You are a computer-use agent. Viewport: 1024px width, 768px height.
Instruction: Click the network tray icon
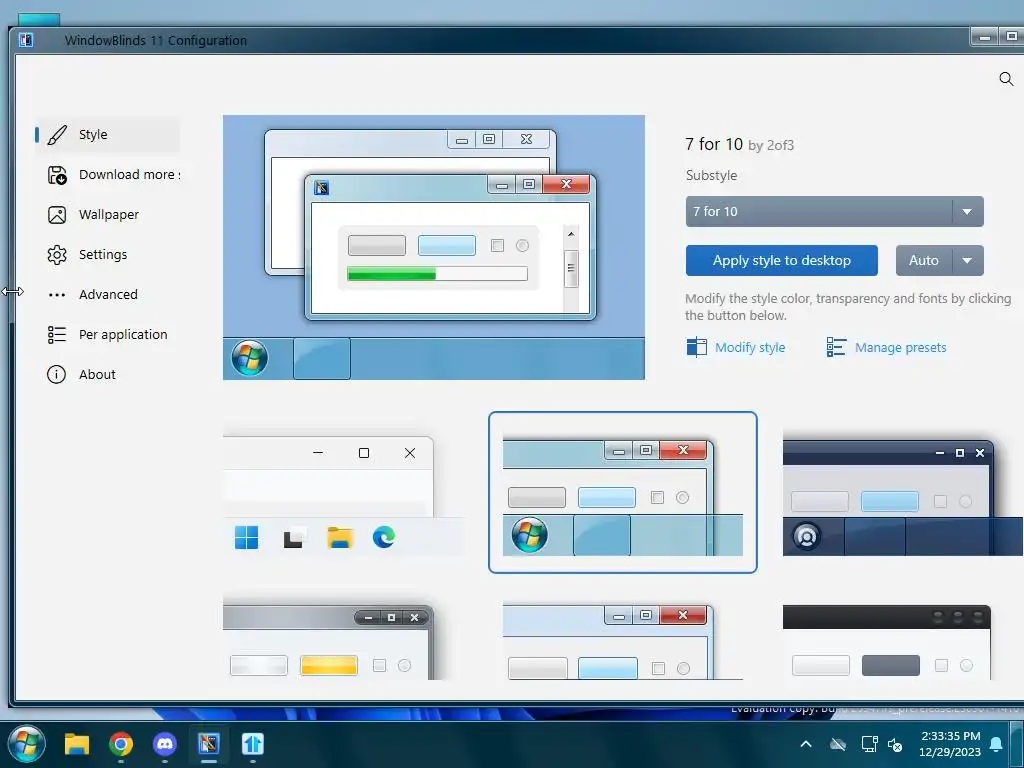pos(869,744)
